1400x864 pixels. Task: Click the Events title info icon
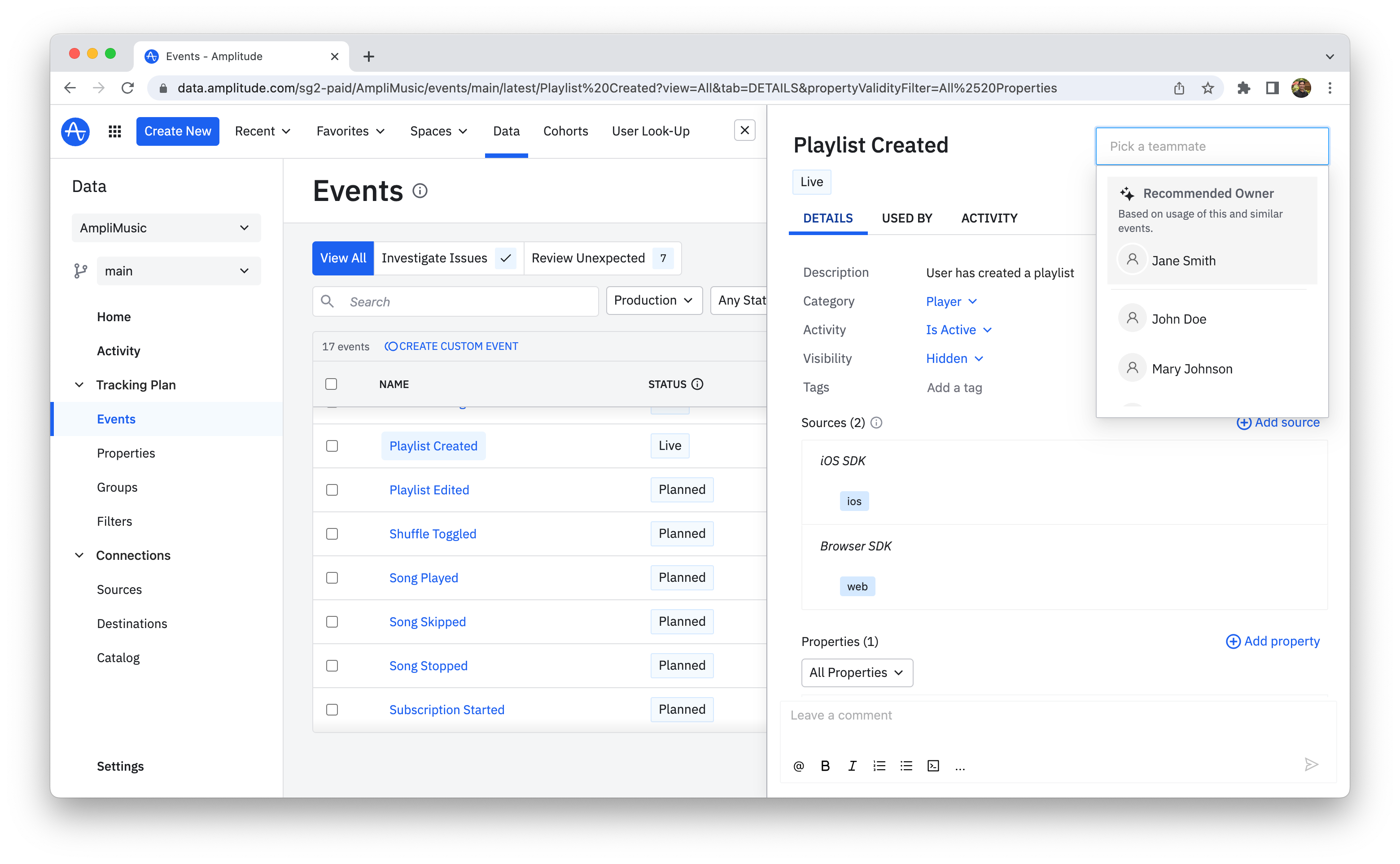[420, 191]
